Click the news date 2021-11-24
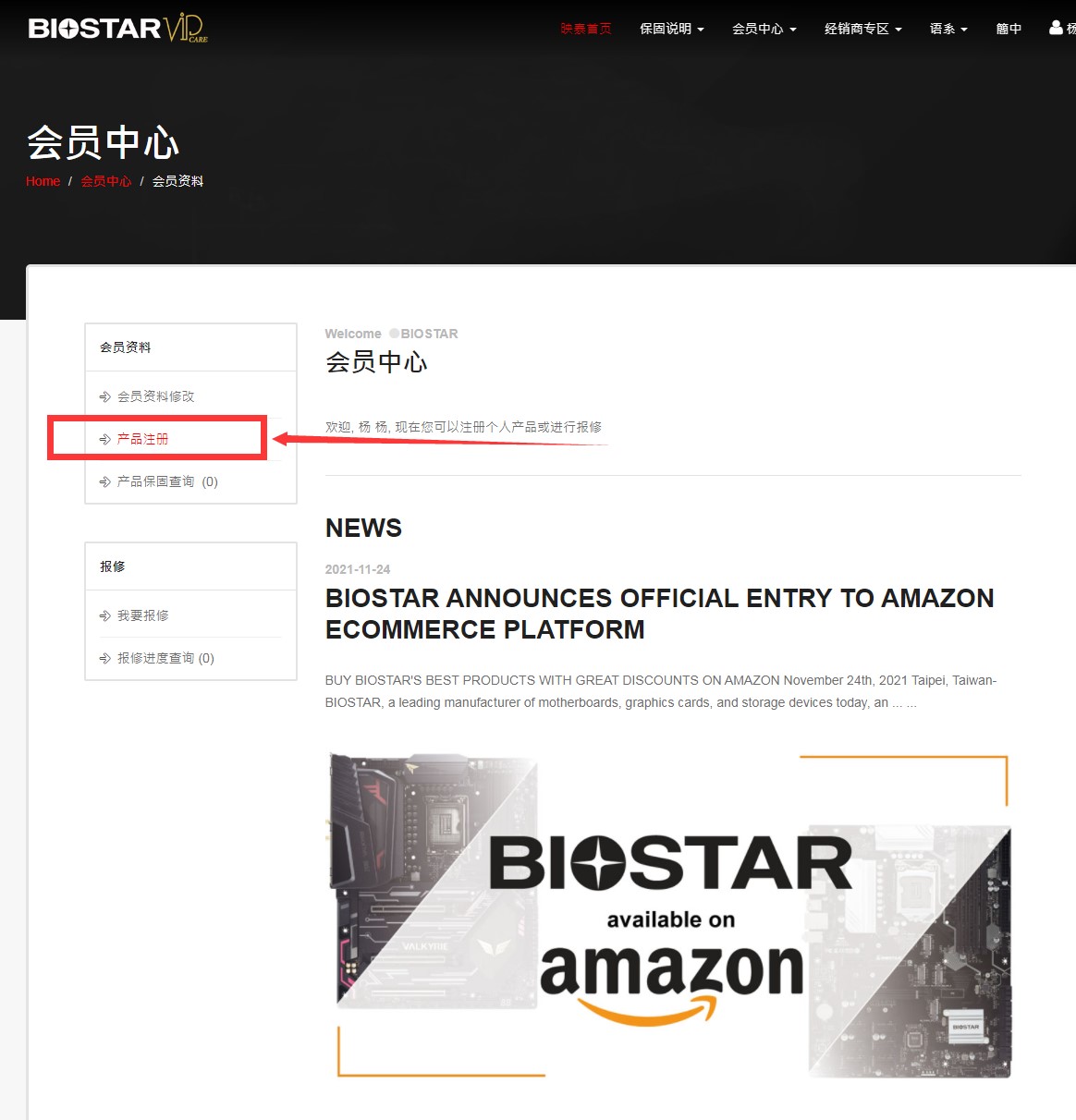The height and width of the screenshot is (1120, 1076). 358,569
